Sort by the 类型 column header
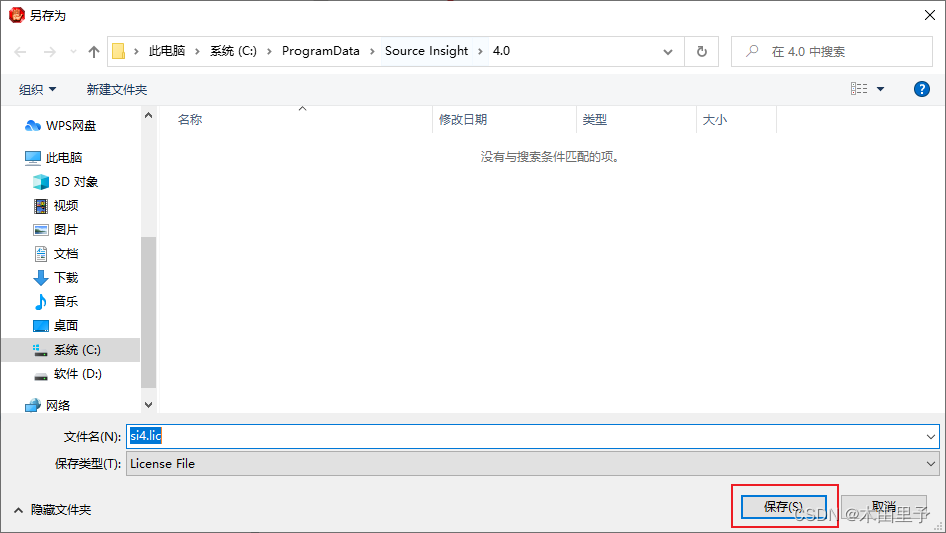Image resolution: width=946 pixels, height=533 pixels. 594,120
